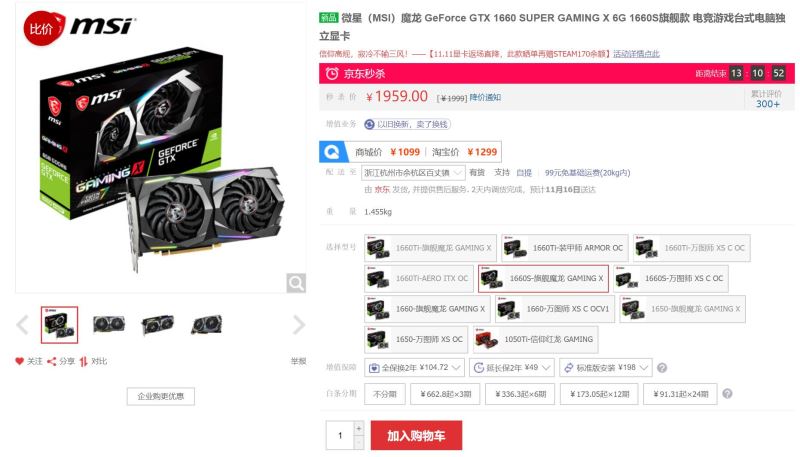This screenshot has height=457, width=800.
Task: Open 活动详情点此 promotion link
Action: tap(636, 54)
